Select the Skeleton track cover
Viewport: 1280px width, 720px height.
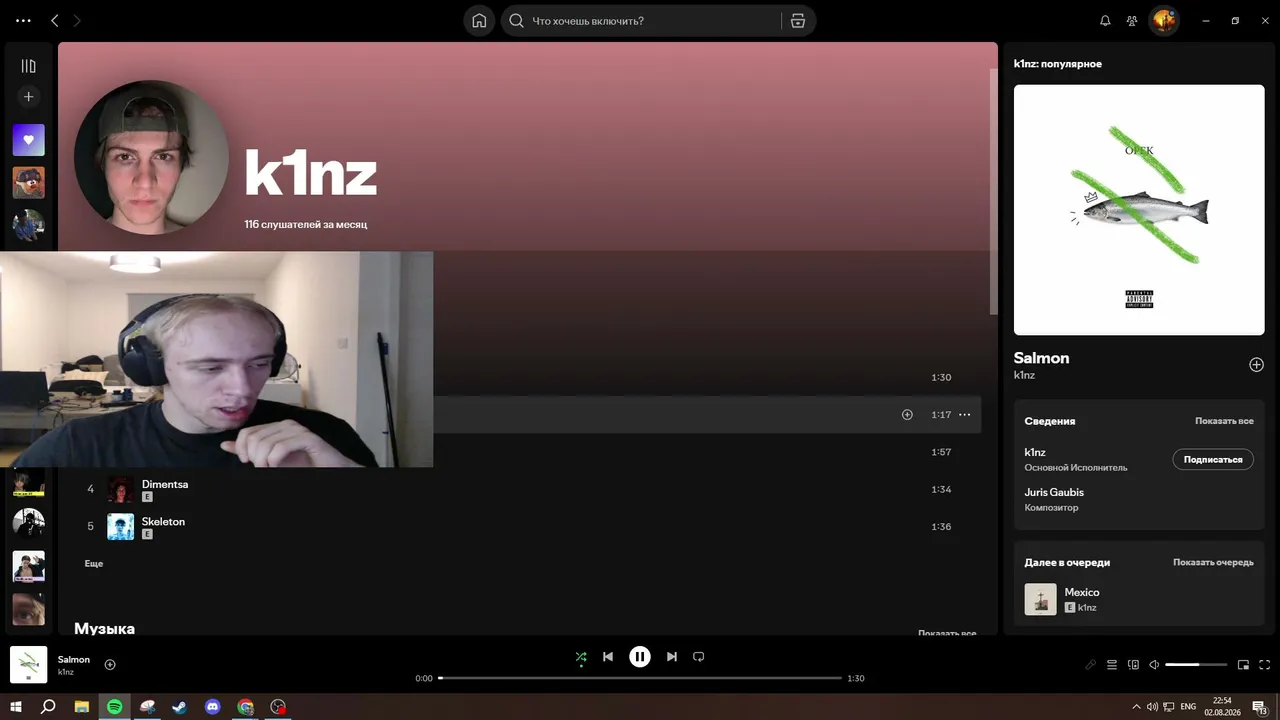pyautogui.click(x=121, y=527)
